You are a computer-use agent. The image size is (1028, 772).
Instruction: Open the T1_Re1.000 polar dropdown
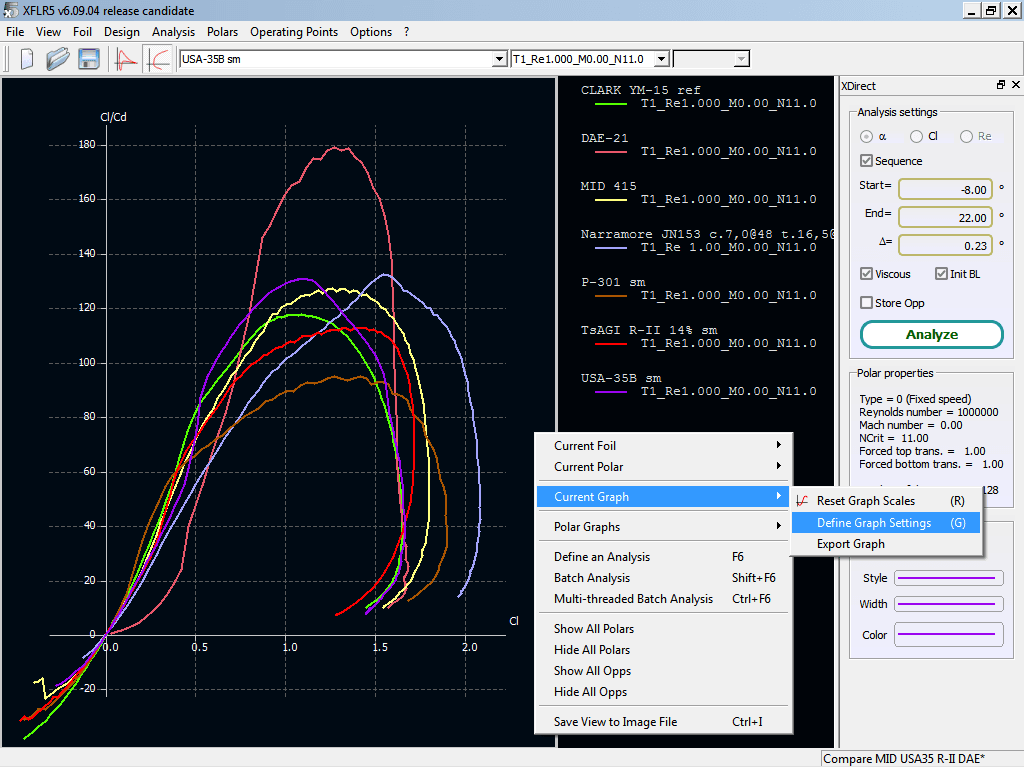[662, 60]
